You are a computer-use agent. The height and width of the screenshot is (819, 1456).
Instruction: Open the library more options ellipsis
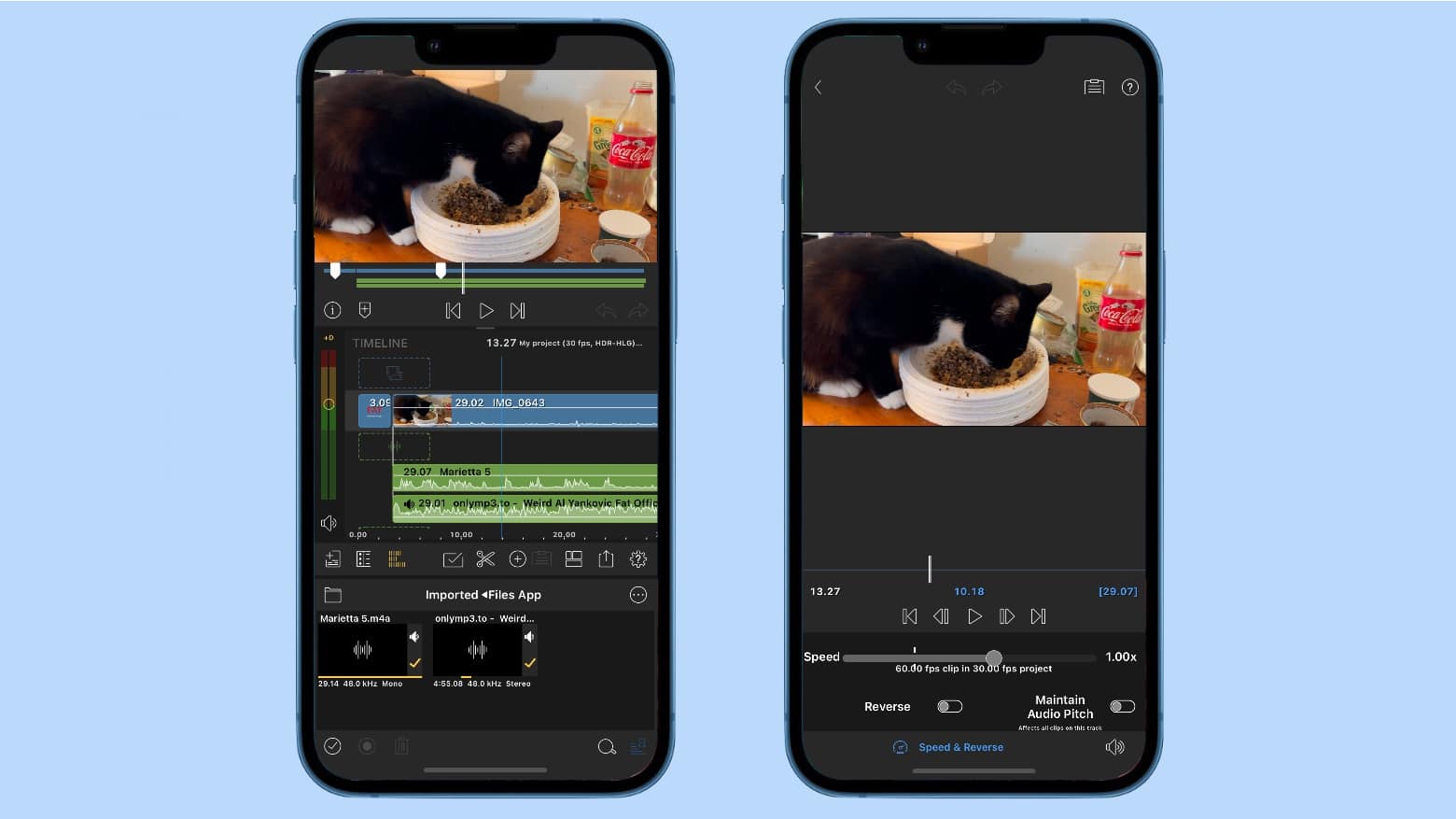(638, 595)
